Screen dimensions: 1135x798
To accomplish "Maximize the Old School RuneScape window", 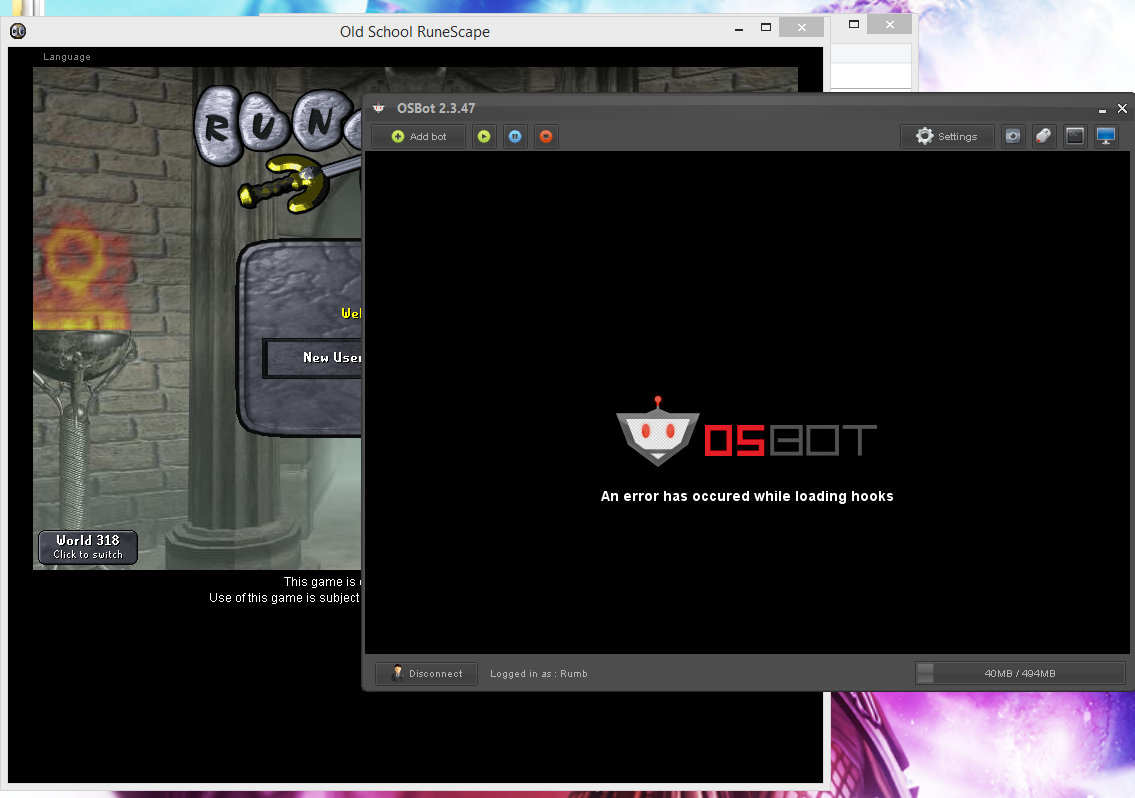I will (x=766, y=28).
